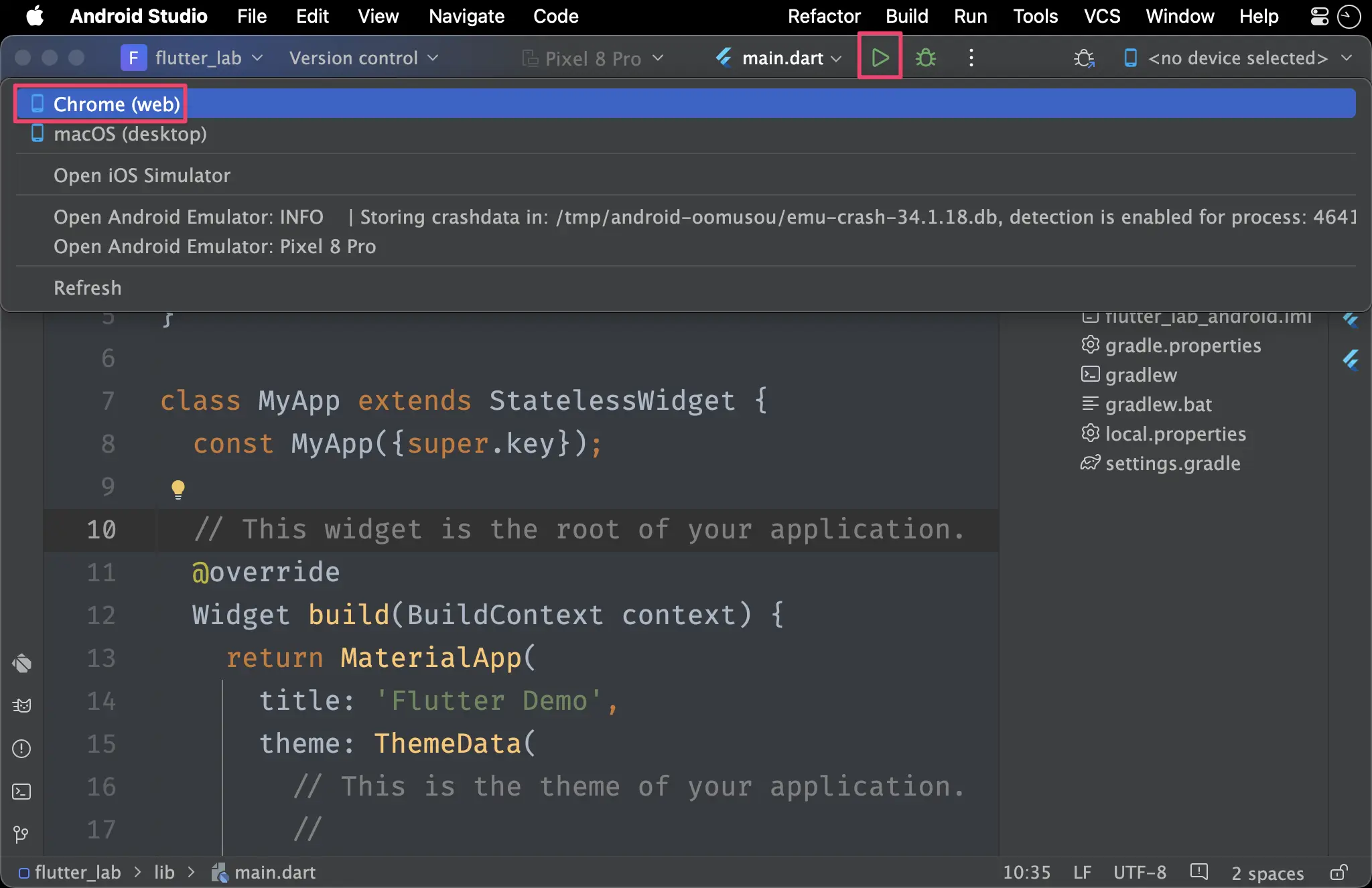The height and width of the screenshot is (888, 1372).
Task: Open the Window menu
Action: point(1180,15)
